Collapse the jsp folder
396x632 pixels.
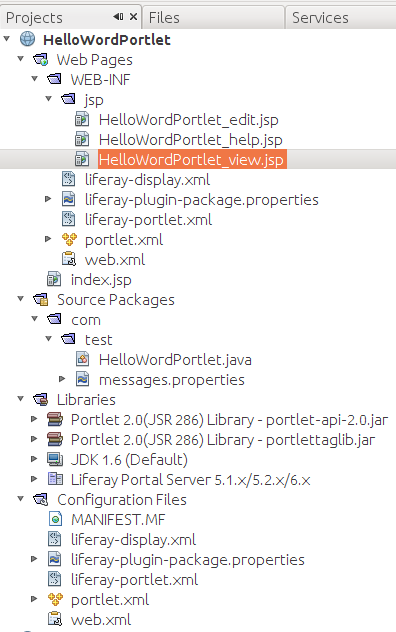[49, 99]
